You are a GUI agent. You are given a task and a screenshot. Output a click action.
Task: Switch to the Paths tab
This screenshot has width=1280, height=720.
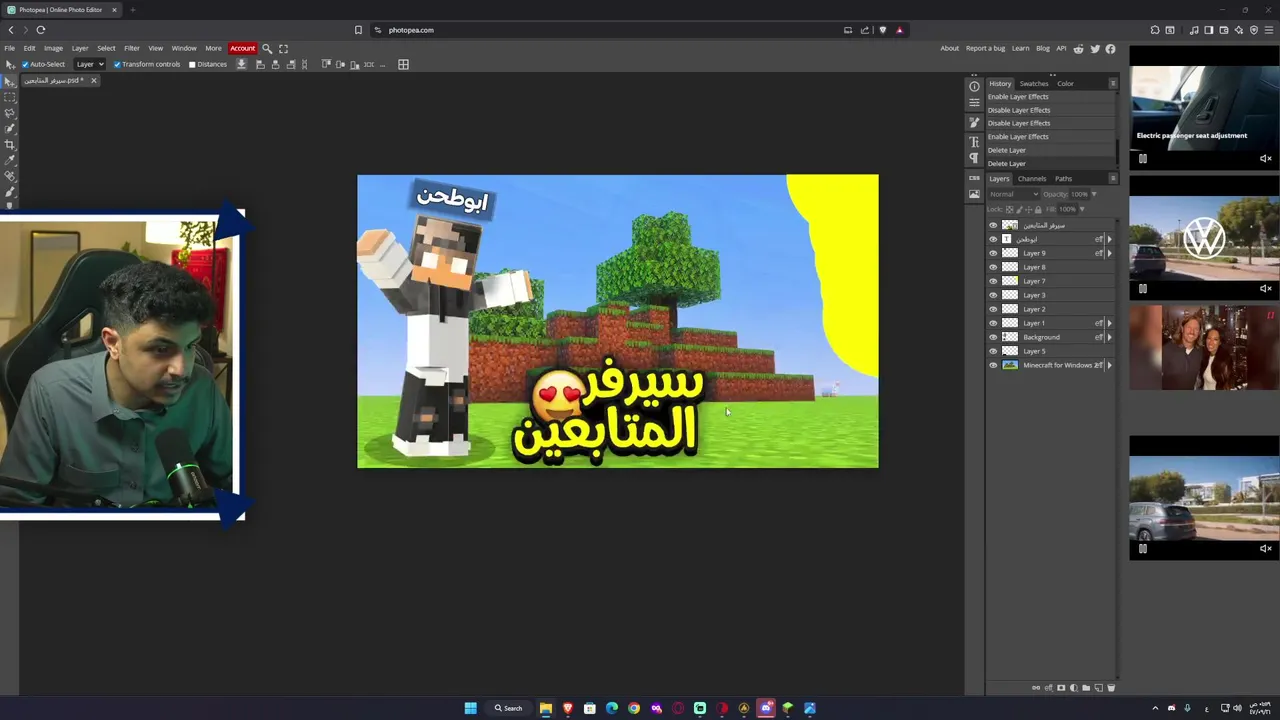point(1063,179)
